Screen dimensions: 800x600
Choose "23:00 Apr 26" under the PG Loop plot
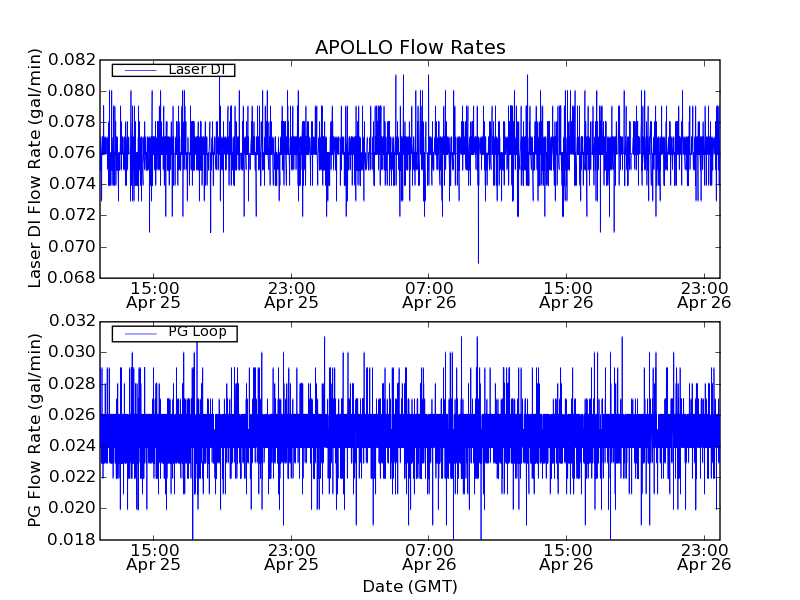pos(704,557)
